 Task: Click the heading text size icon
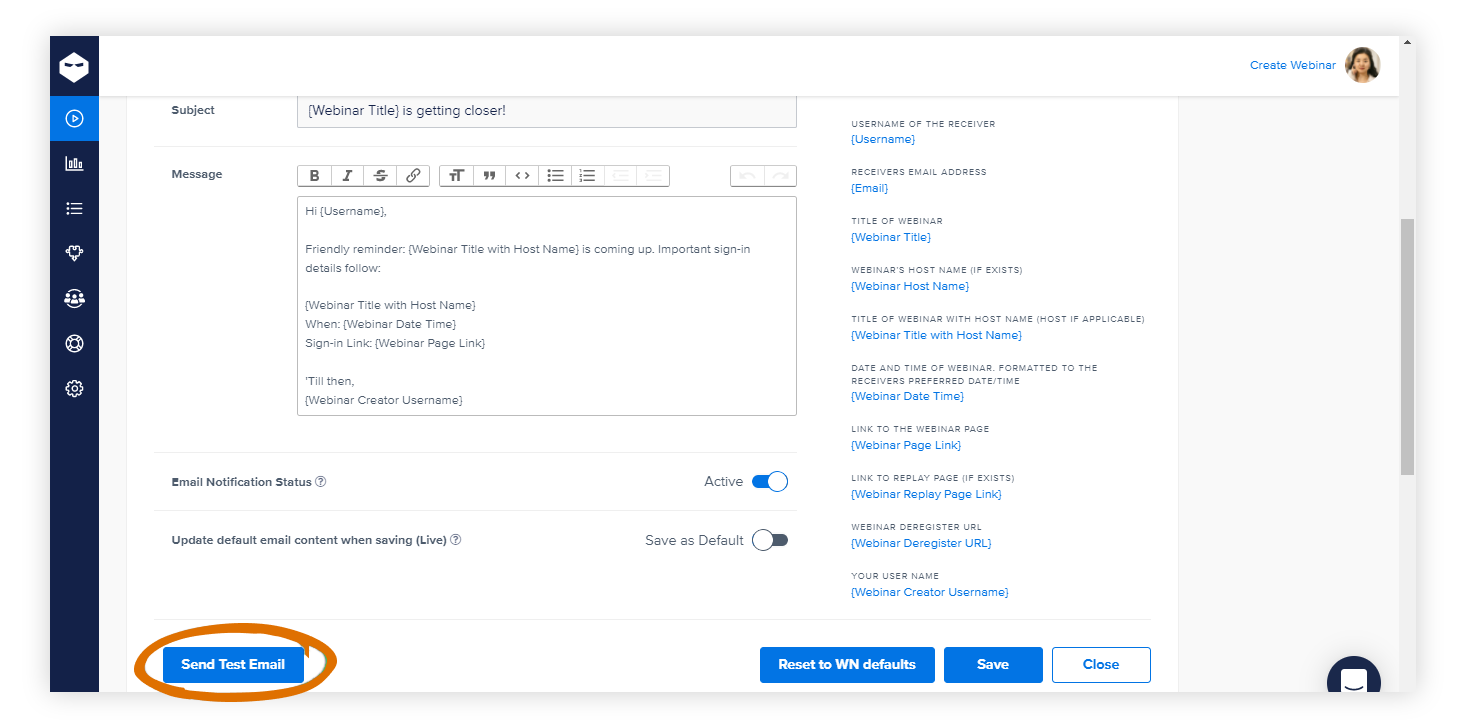click(456, 176)
